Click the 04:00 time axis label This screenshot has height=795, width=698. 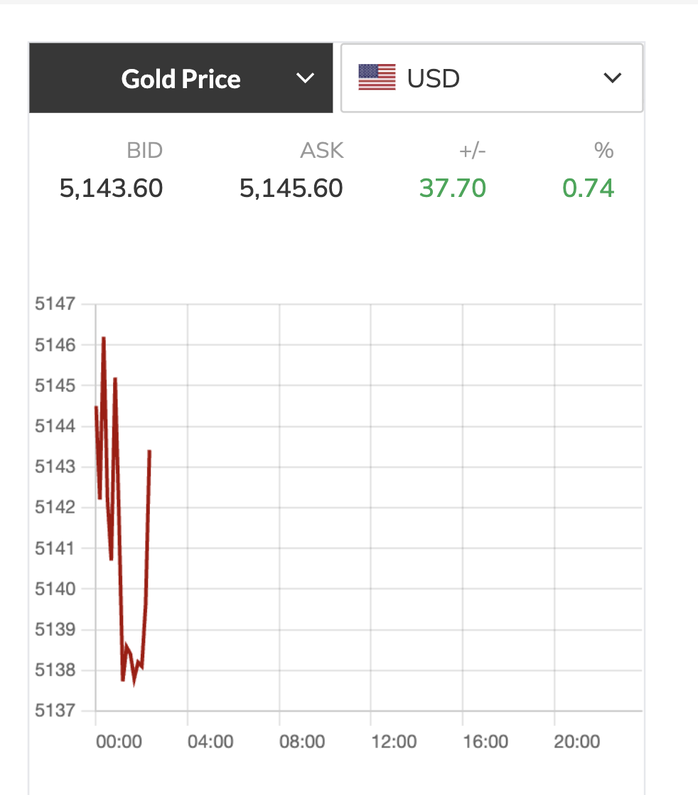pyautogui.click(x=210, y=741)
